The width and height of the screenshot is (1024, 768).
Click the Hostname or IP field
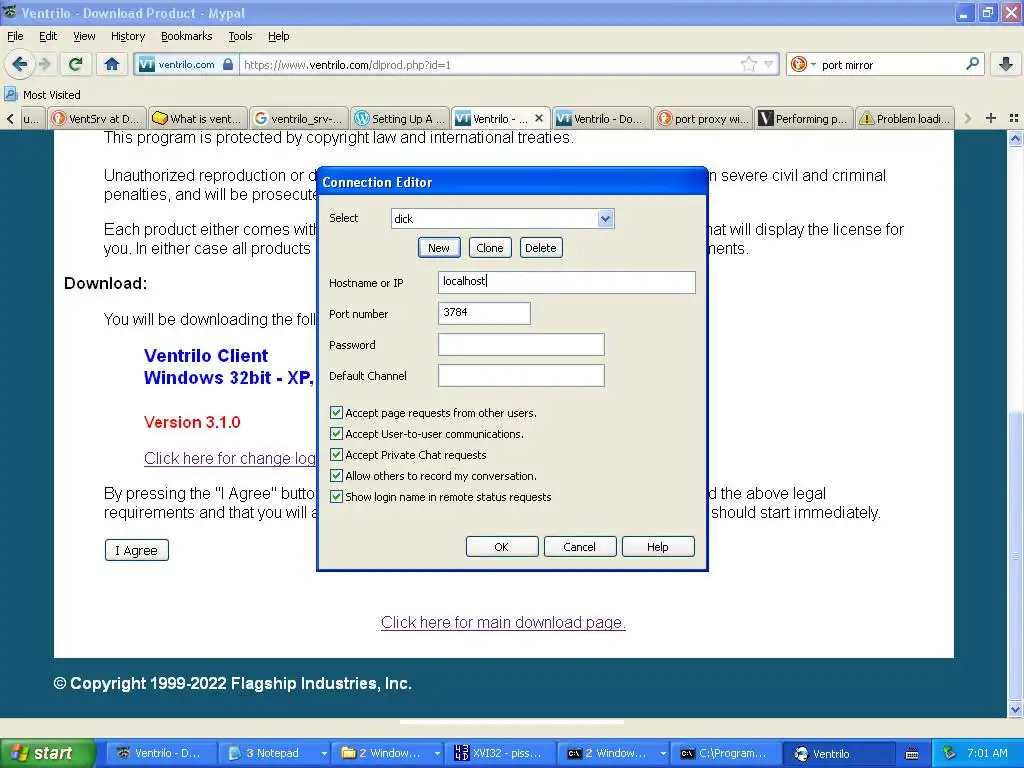coord(566,282)
